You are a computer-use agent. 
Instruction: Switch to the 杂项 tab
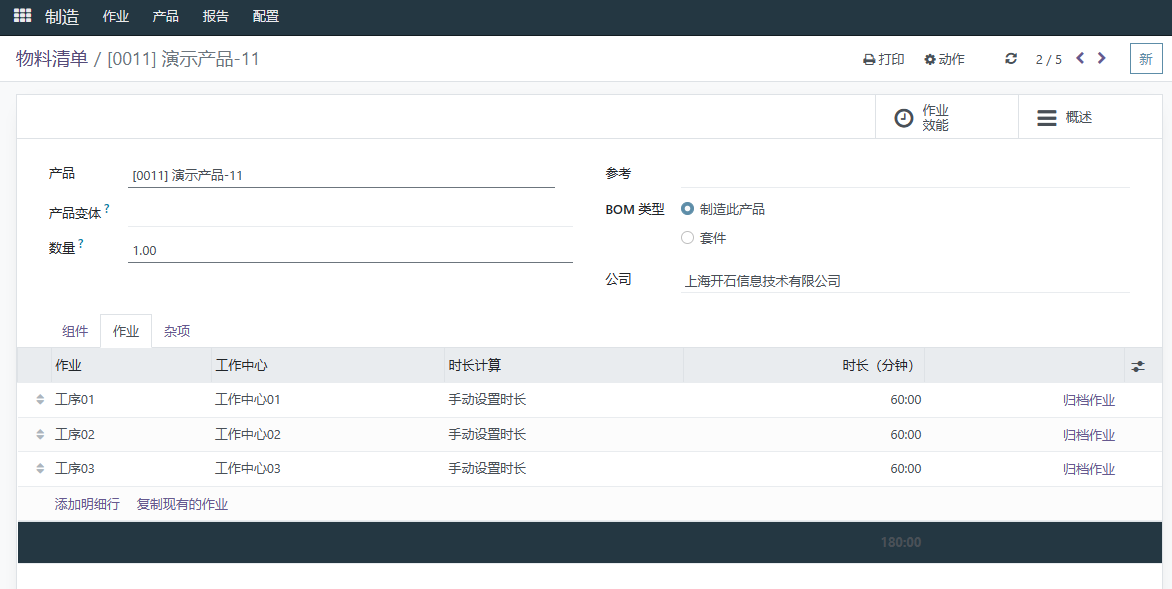[177, 331]
